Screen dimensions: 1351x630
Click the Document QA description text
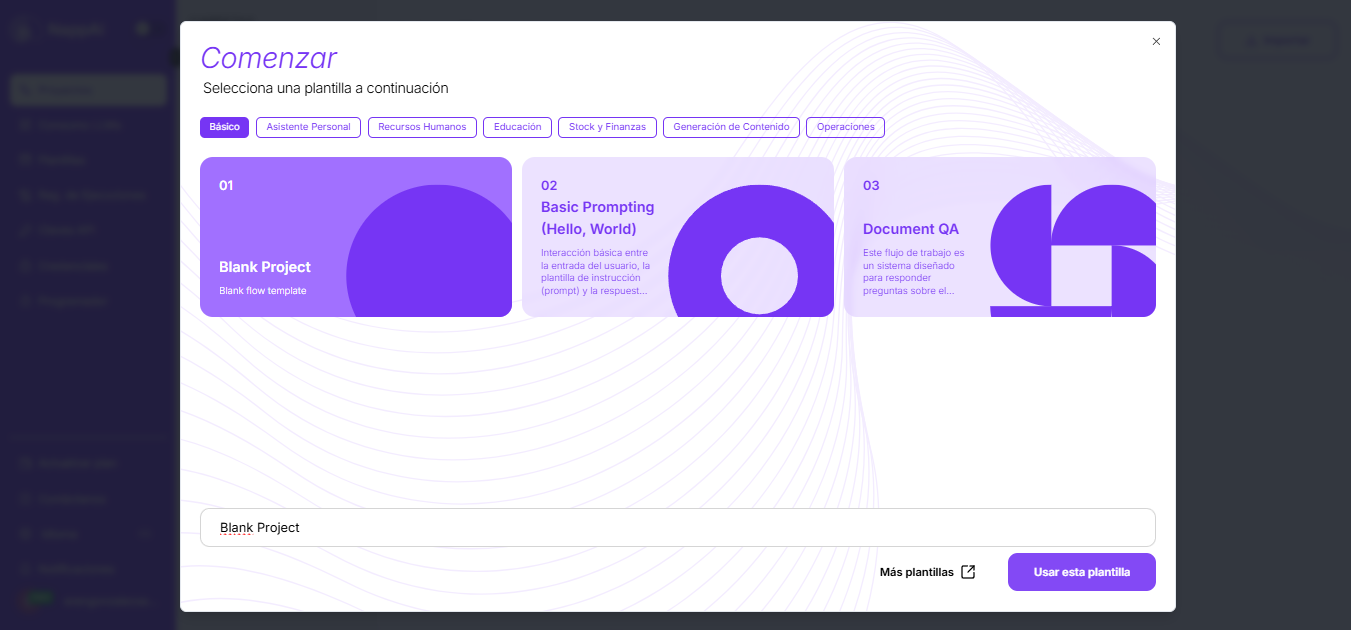(x=913, y=272)
